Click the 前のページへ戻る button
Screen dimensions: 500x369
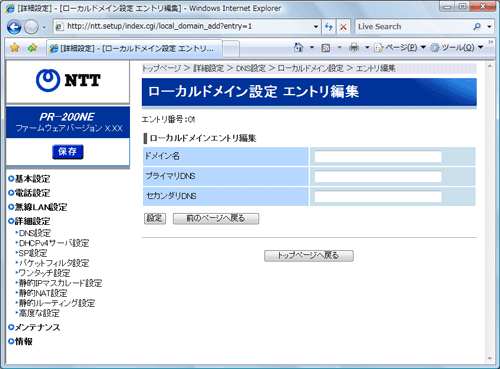point(216,219)
